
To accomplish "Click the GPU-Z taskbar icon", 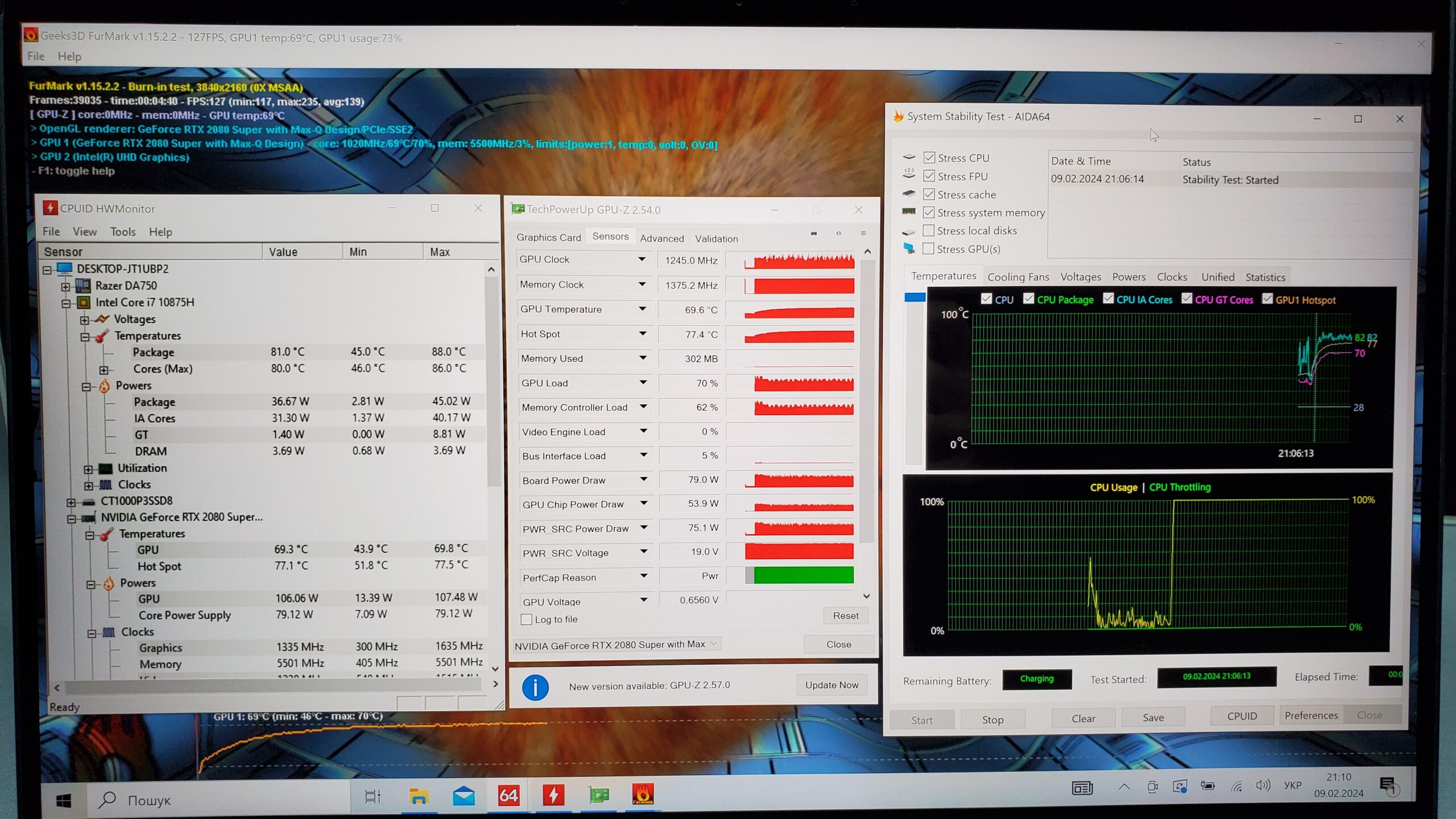I will pos(598,795).
